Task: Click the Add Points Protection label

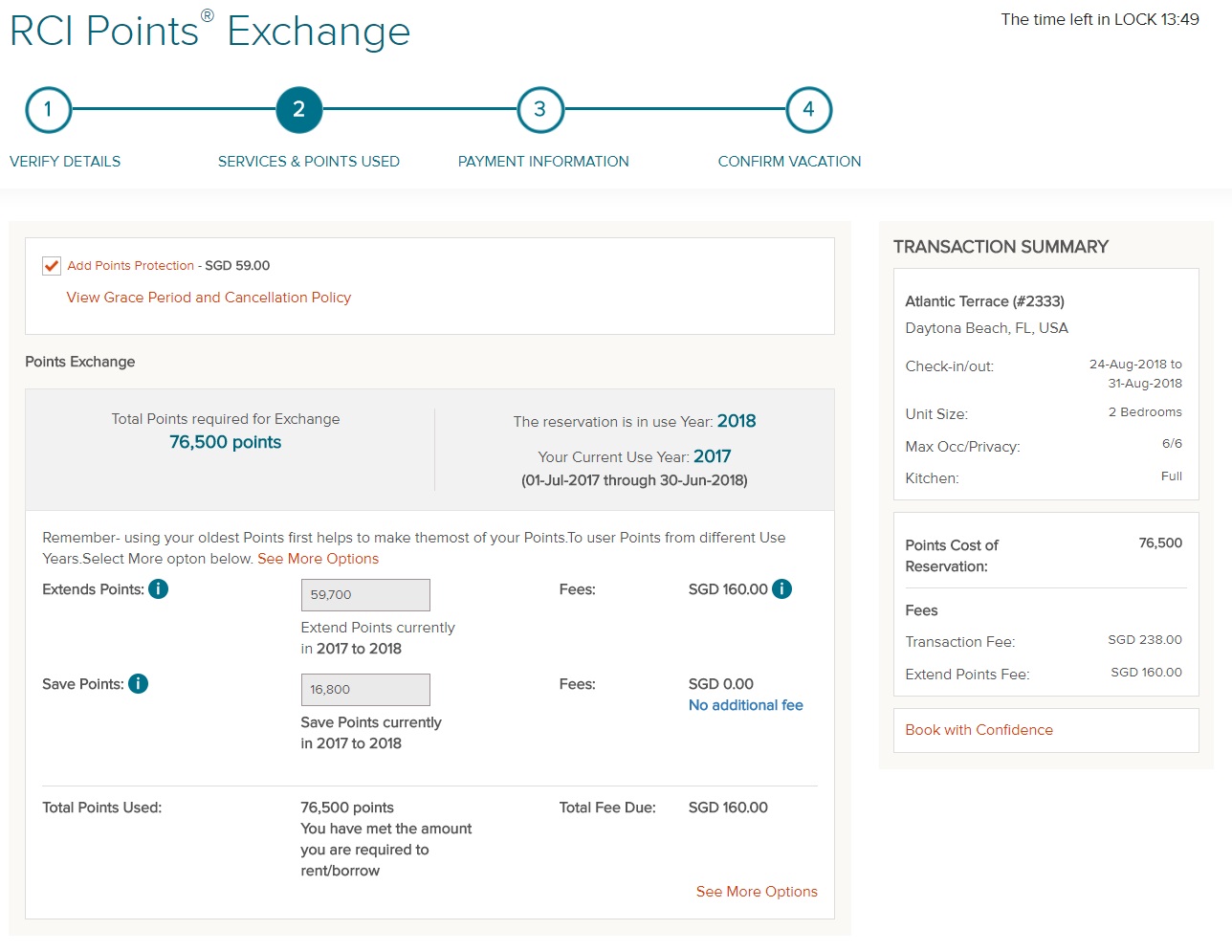Action: [x=131, y=266]
